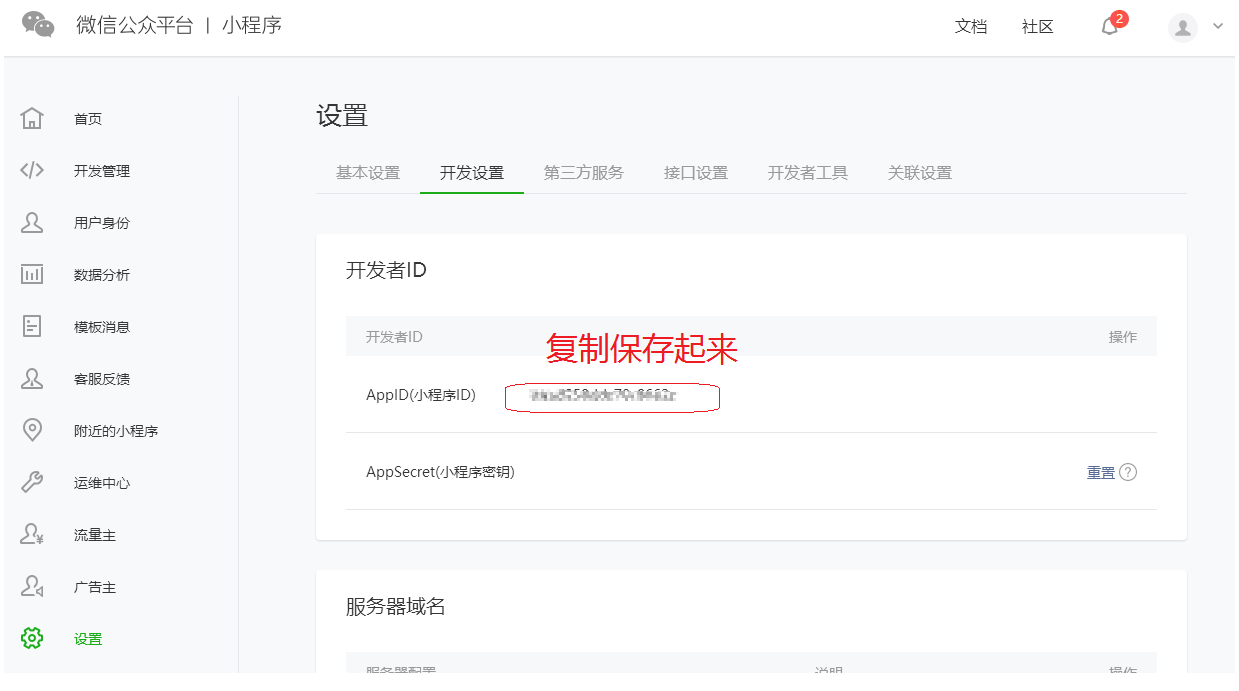The height and width of the screenshot is (691, 1239).
Task: Open the 社区 link in header
Action: pyautogui.click(x=1038, y=27)
